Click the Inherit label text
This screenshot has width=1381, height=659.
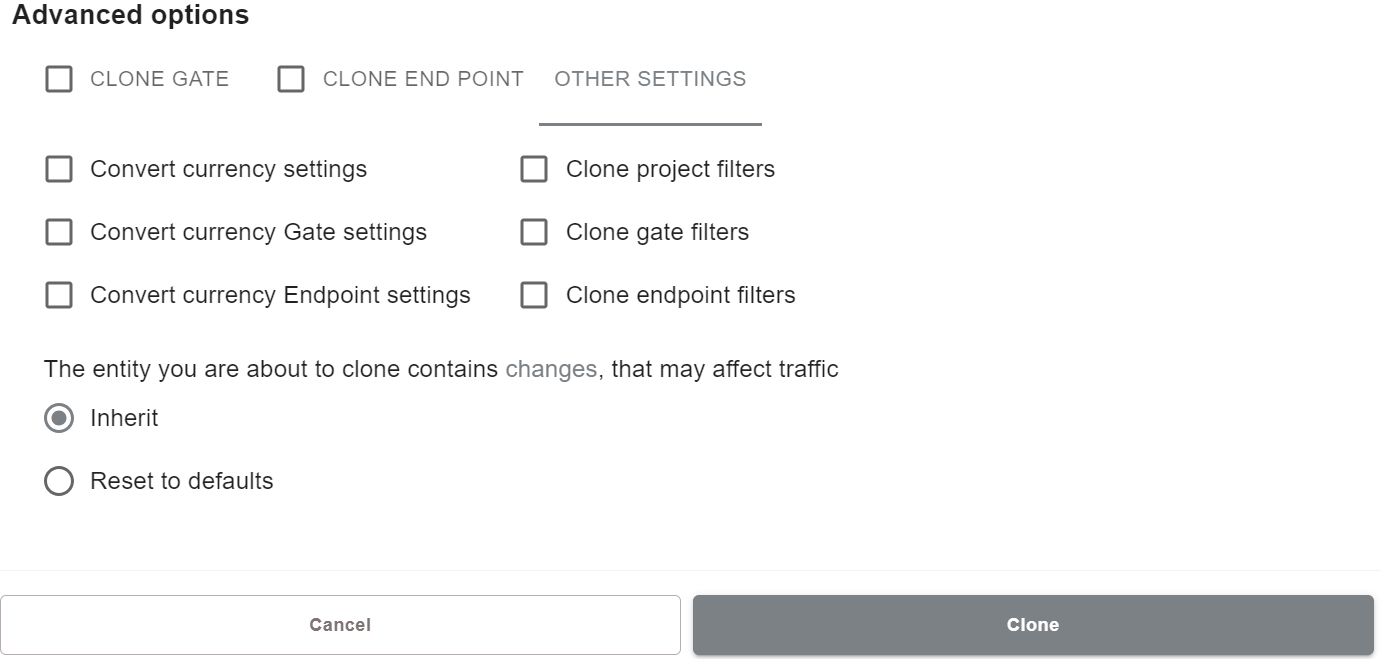[x=124, y=418]
